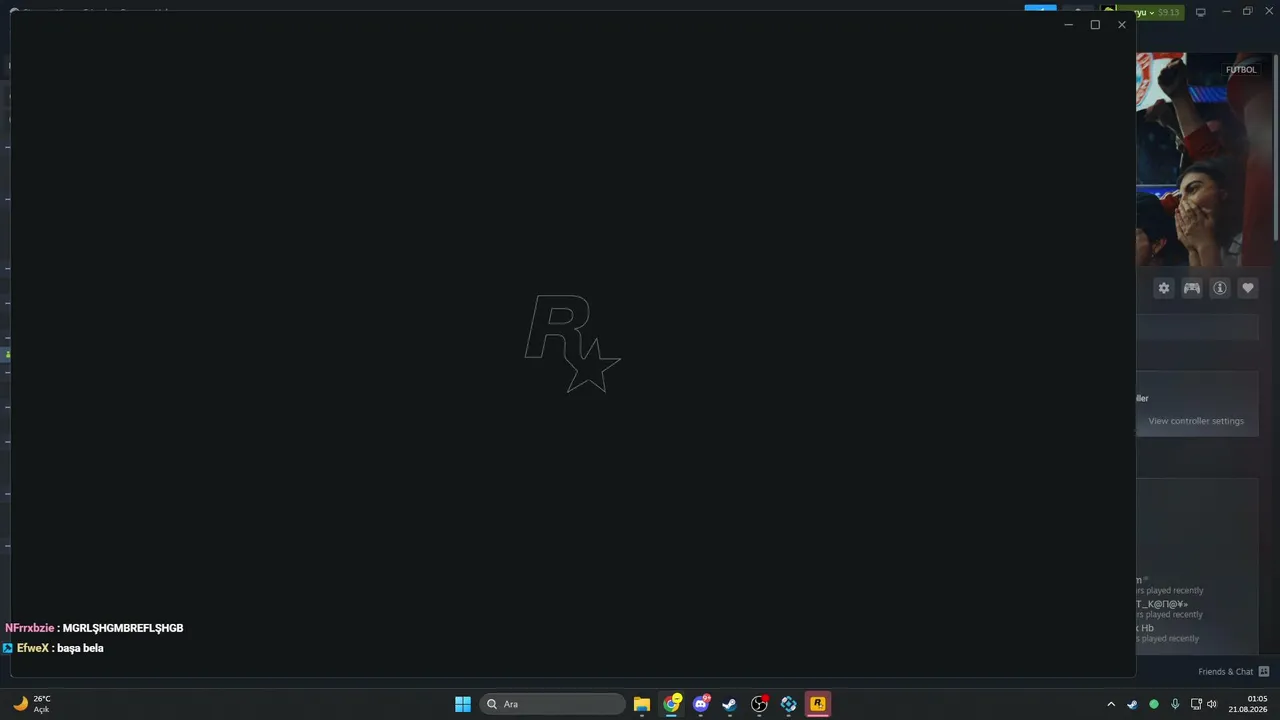
Task: Enter Steam Big Picture mode icon
Action: click(1201, 12)
